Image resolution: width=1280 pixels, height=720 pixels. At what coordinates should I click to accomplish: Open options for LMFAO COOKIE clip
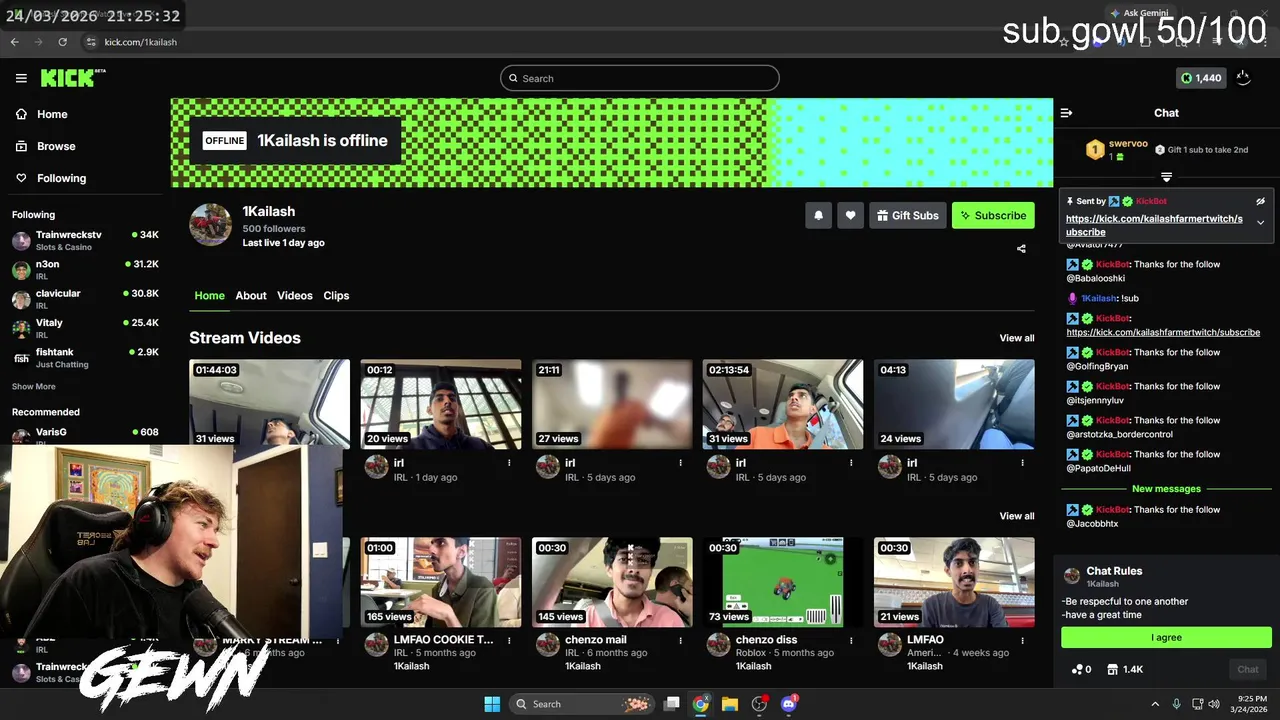pos(509,640)
